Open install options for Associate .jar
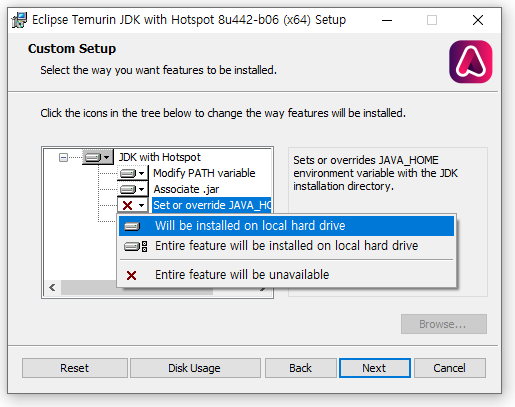This screenshot has height=407, width=515. tap(132, 189)
